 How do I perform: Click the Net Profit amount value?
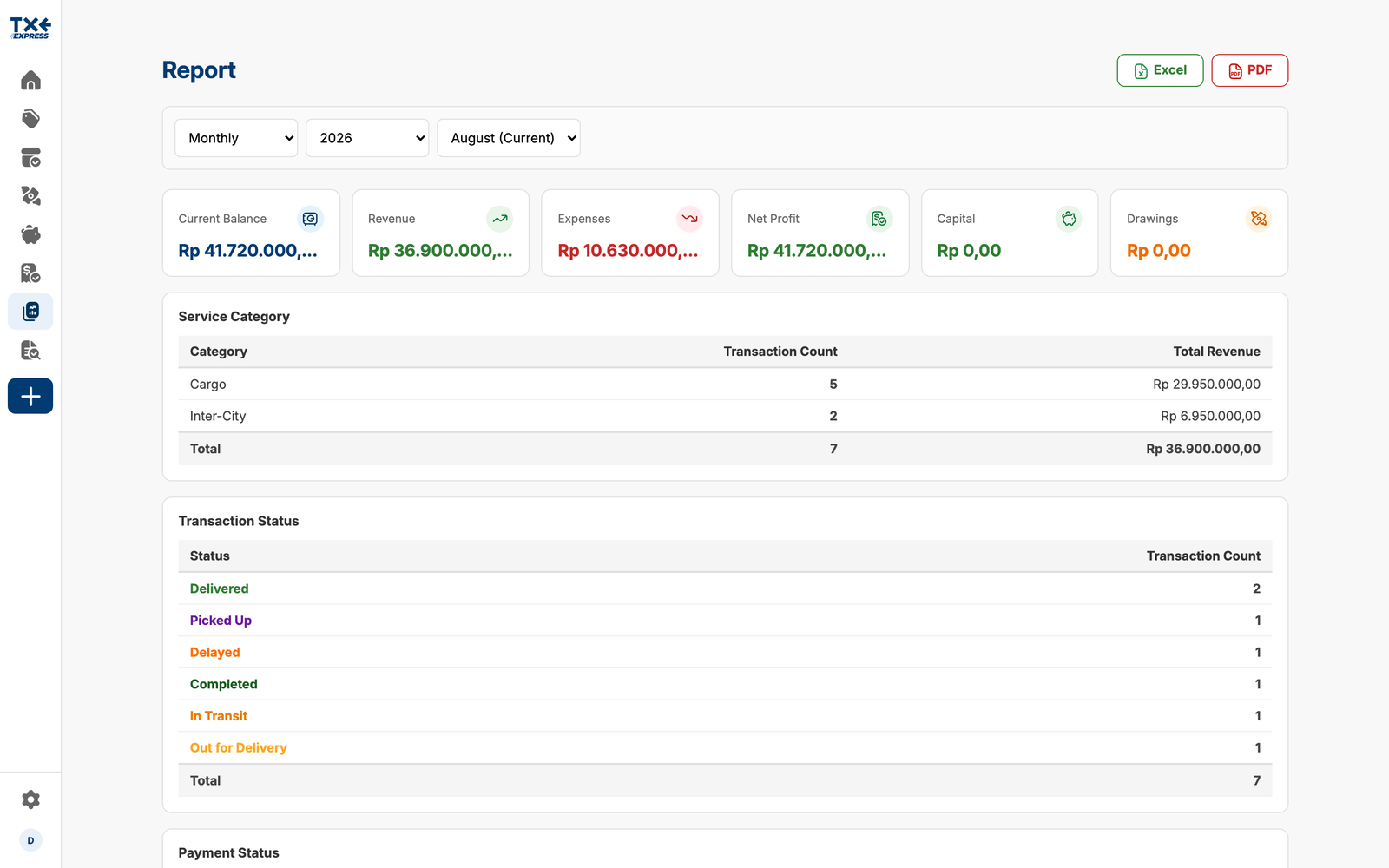pos(817,251)
